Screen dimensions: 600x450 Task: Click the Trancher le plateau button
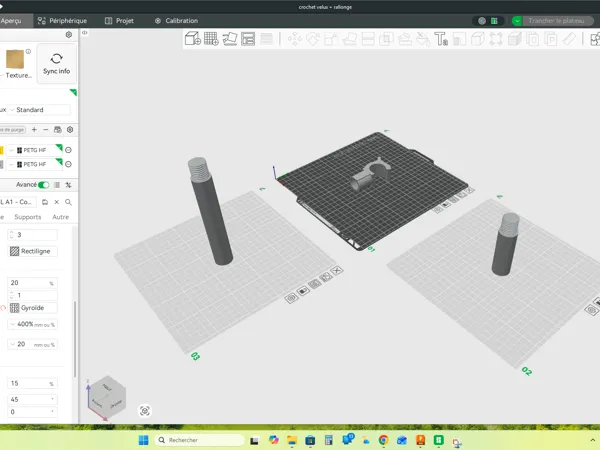(x=558, y=21)
